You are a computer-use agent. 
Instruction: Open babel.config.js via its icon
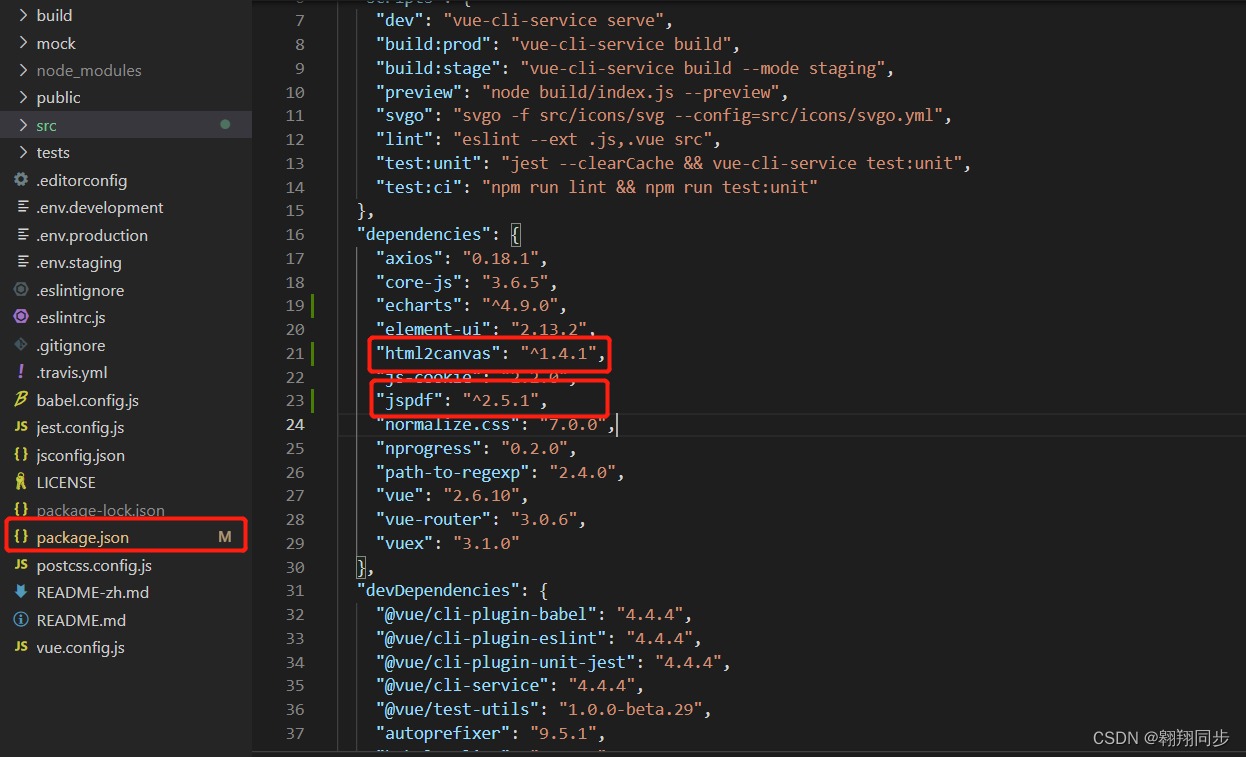point(22,399)
